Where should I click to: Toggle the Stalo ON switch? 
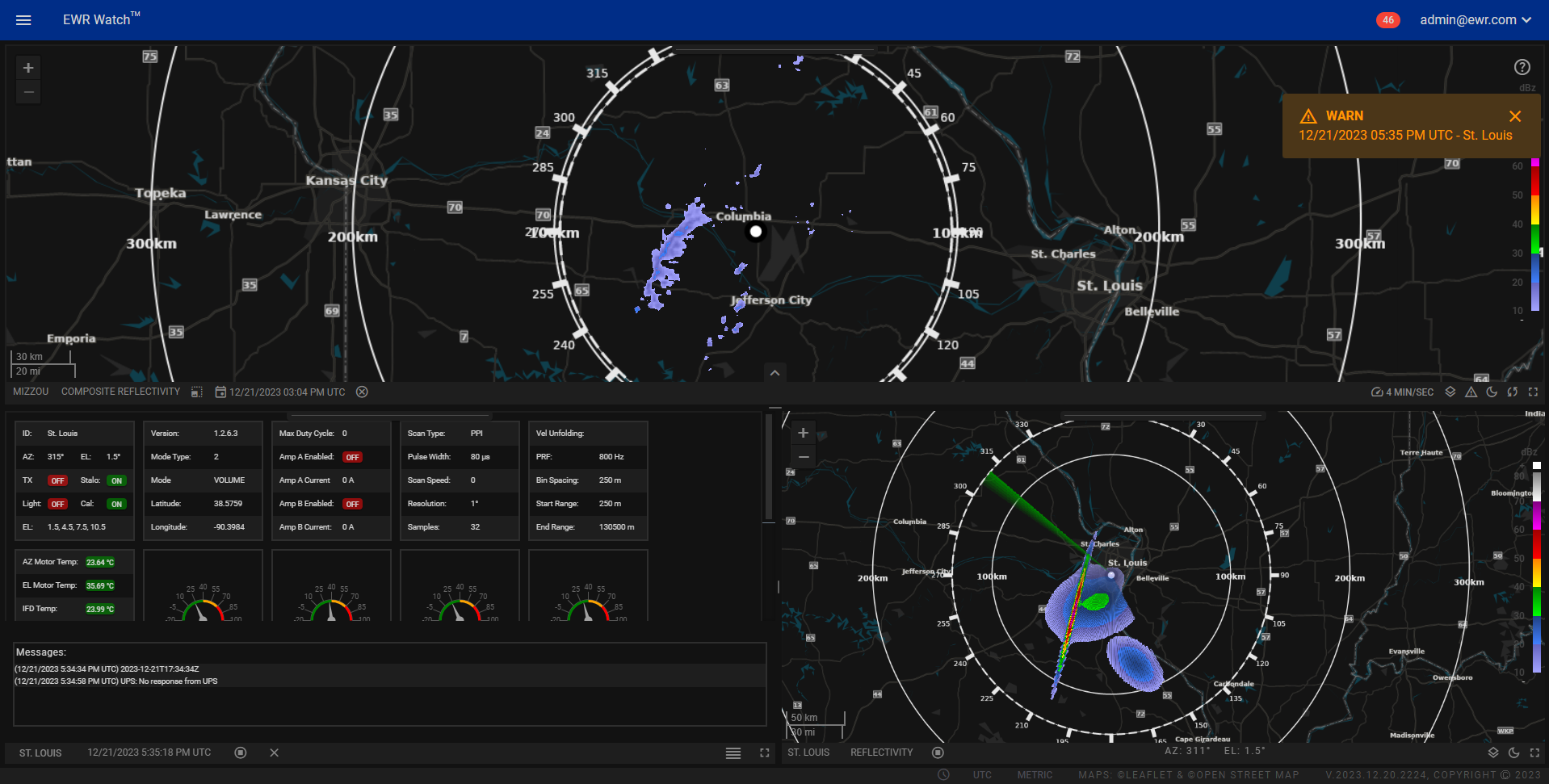coord(116,480)
